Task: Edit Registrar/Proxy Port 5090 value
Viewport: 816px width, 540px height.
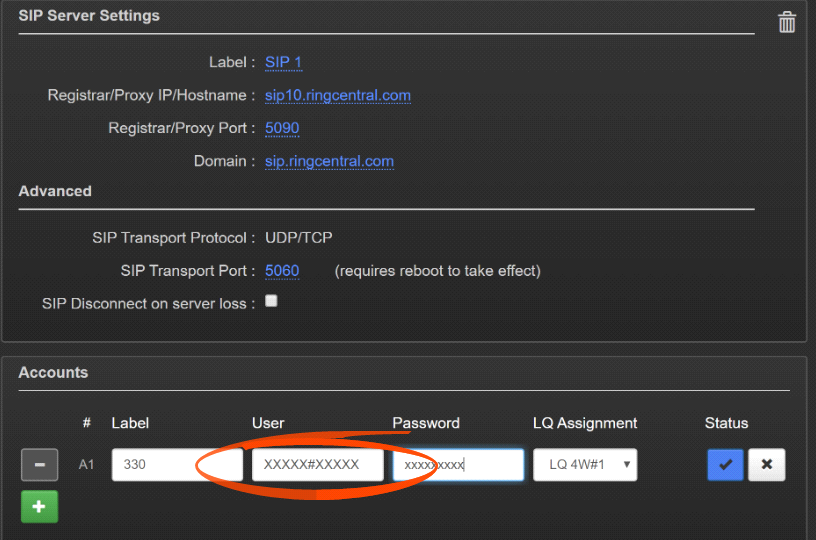Action: click(x=282, y=128)
